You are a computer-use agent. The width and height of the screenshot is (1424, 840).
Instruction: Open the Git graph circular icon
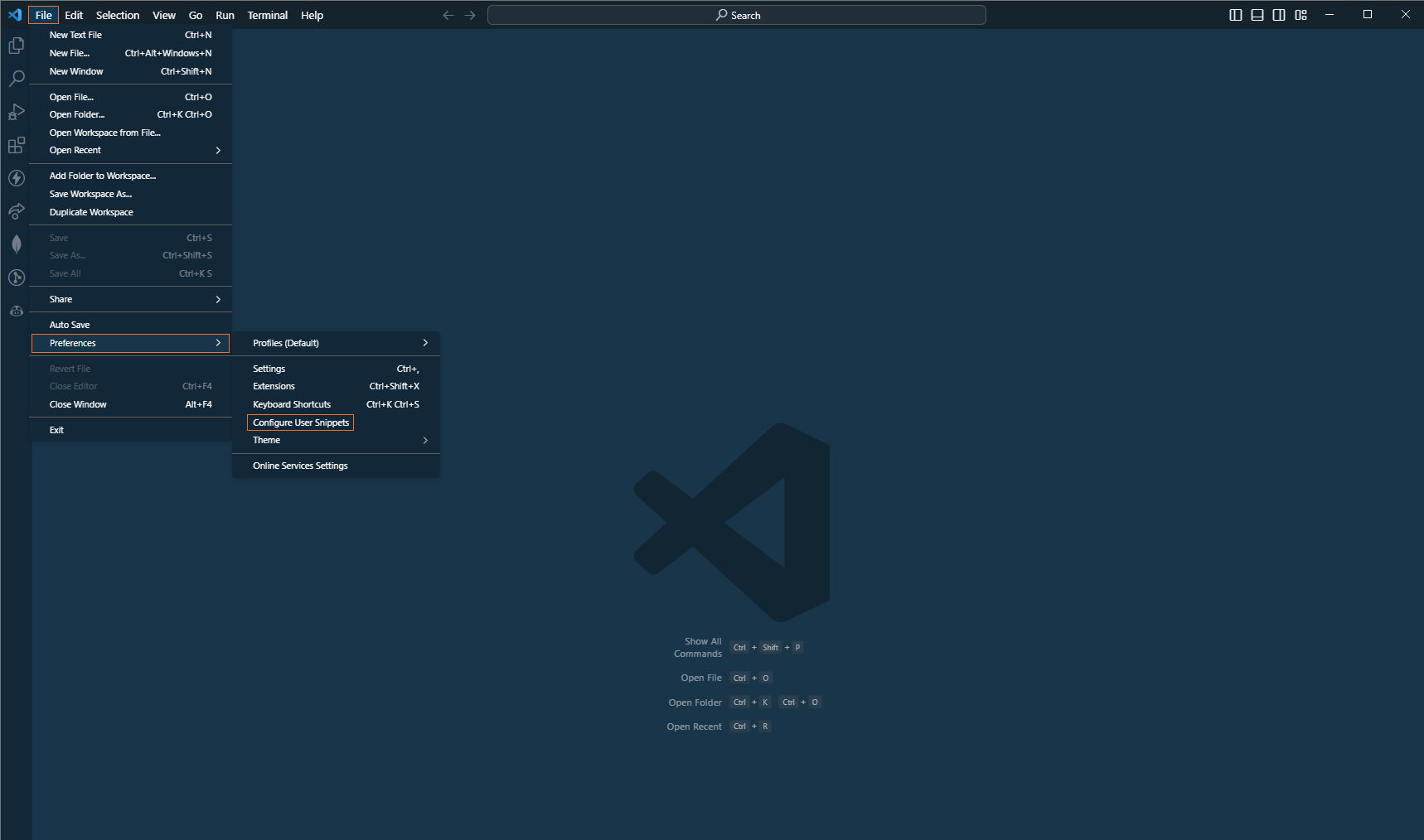pyautogui.click(x=17, y=278)
